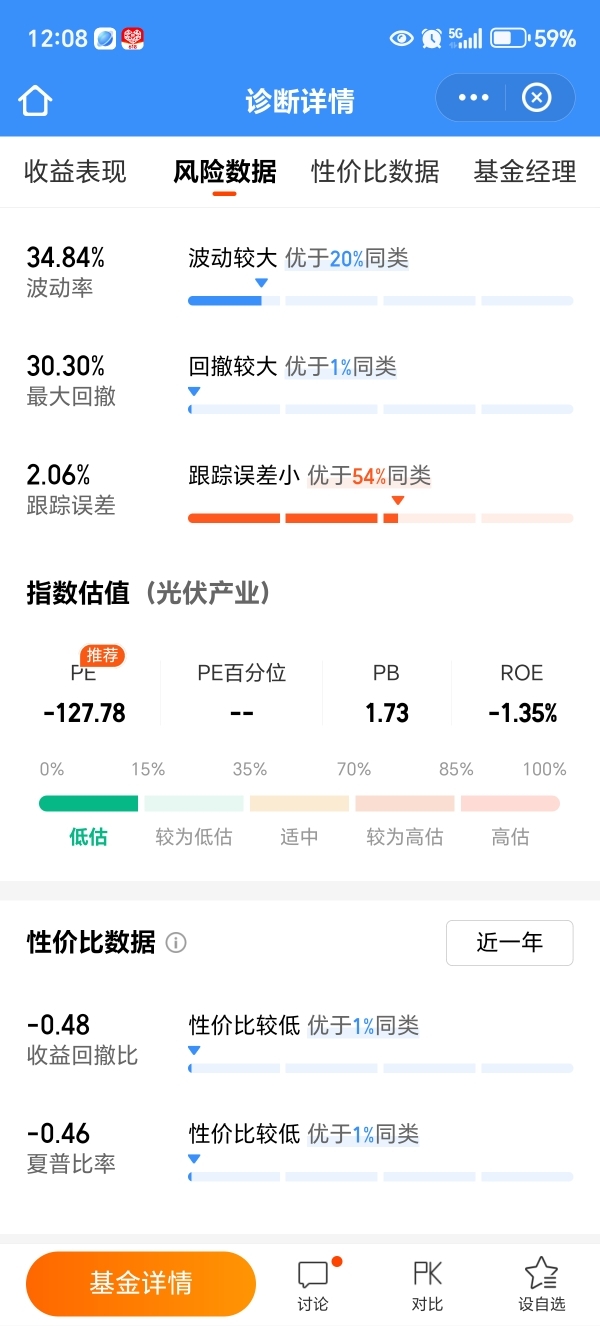
Task: Open the PK 对比 compare icon
Action: [x=427, y=1285]
